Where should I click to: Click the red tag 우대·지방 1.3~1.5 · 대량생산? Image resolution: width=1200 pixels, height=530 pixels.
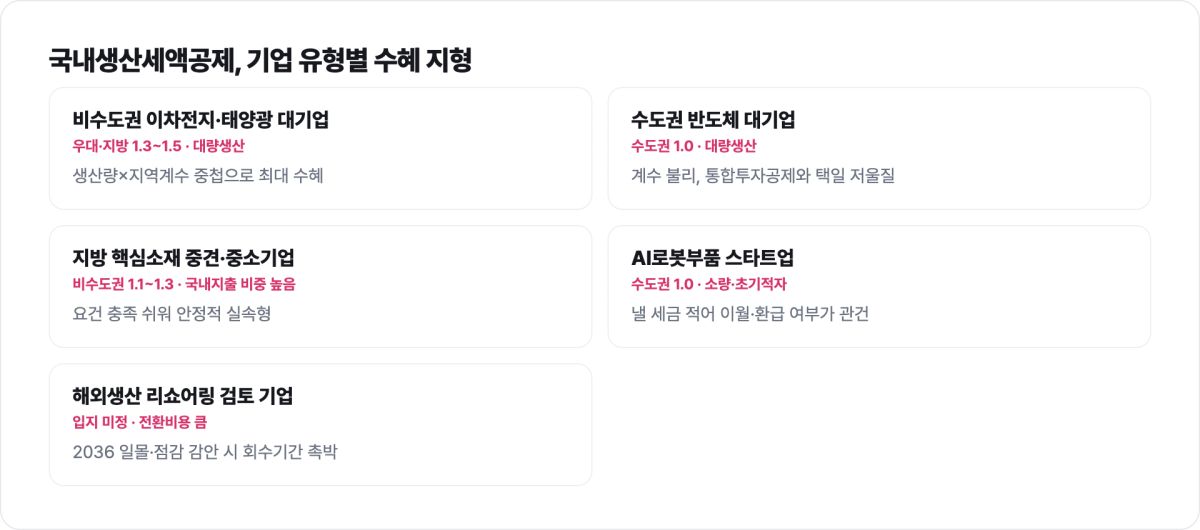159,146
